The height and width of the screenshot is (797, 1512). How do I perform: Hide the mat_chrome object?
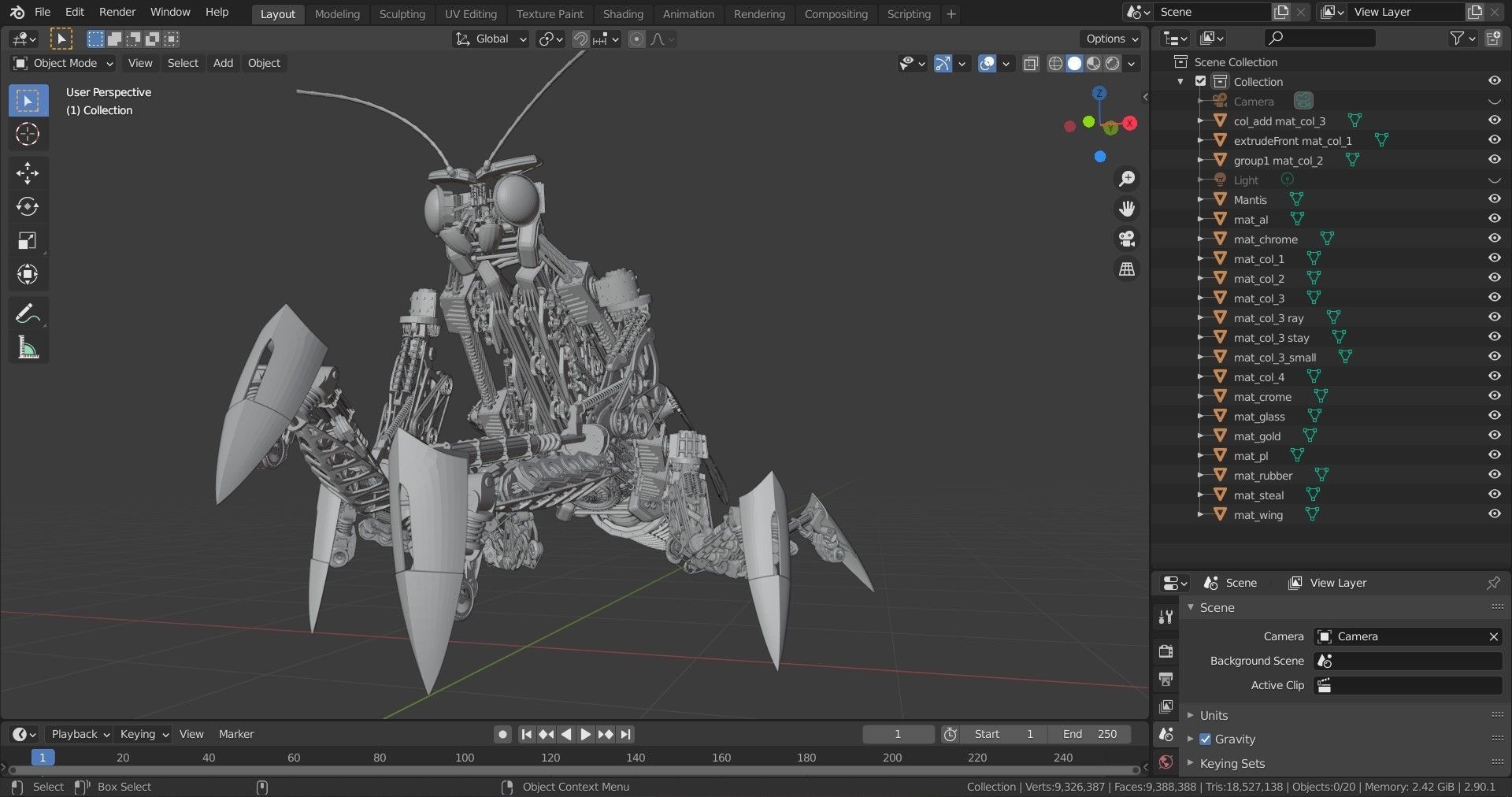coord(1494,238)
